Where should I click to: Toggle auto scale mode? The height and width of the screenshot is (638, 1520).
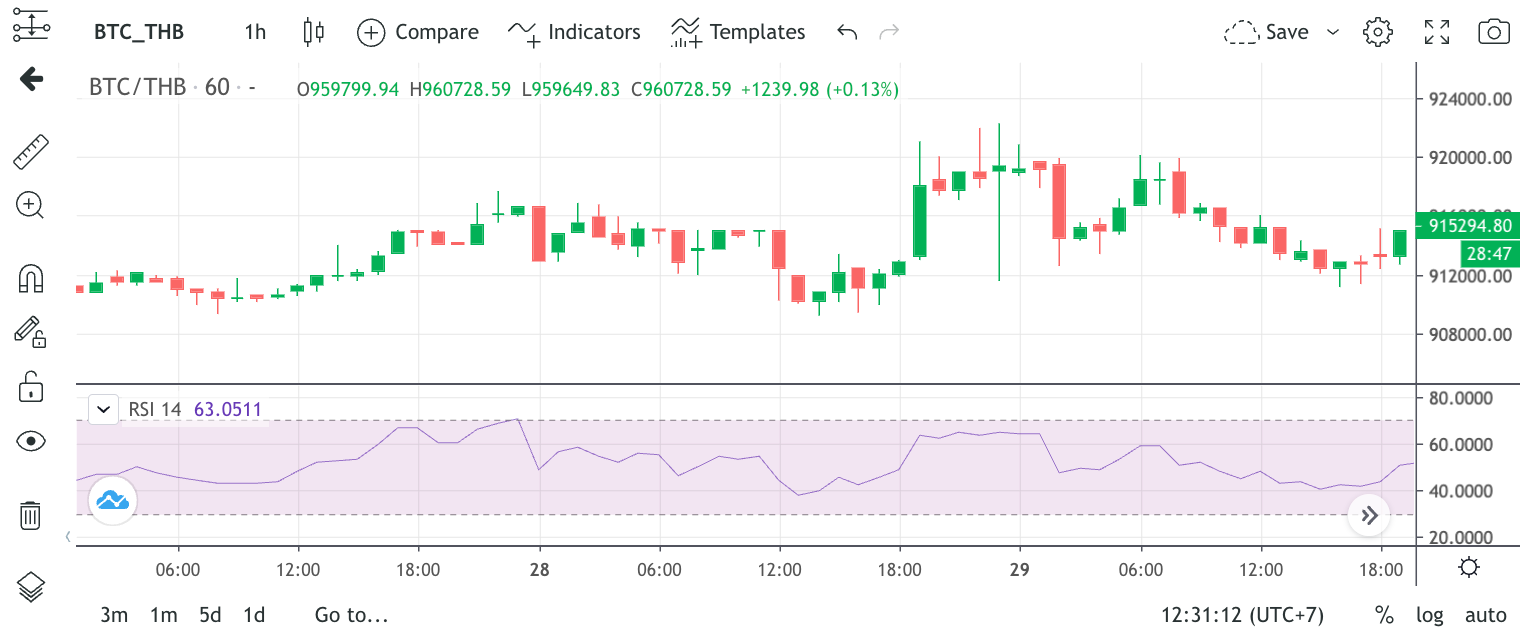tap(1486, 616)
